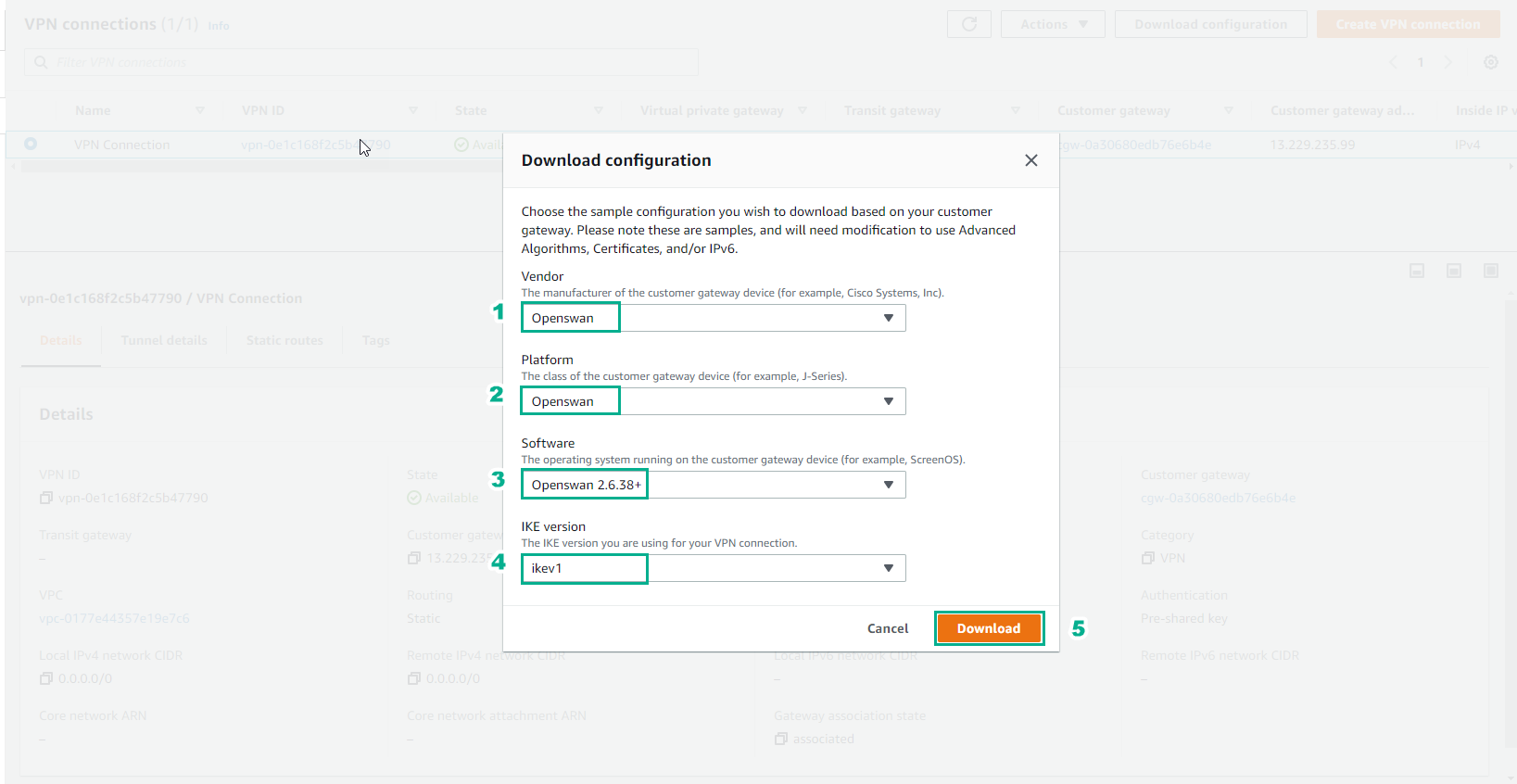Sort by Transit gateway column
1517x784 pixels.
(x=1016, y=110)
